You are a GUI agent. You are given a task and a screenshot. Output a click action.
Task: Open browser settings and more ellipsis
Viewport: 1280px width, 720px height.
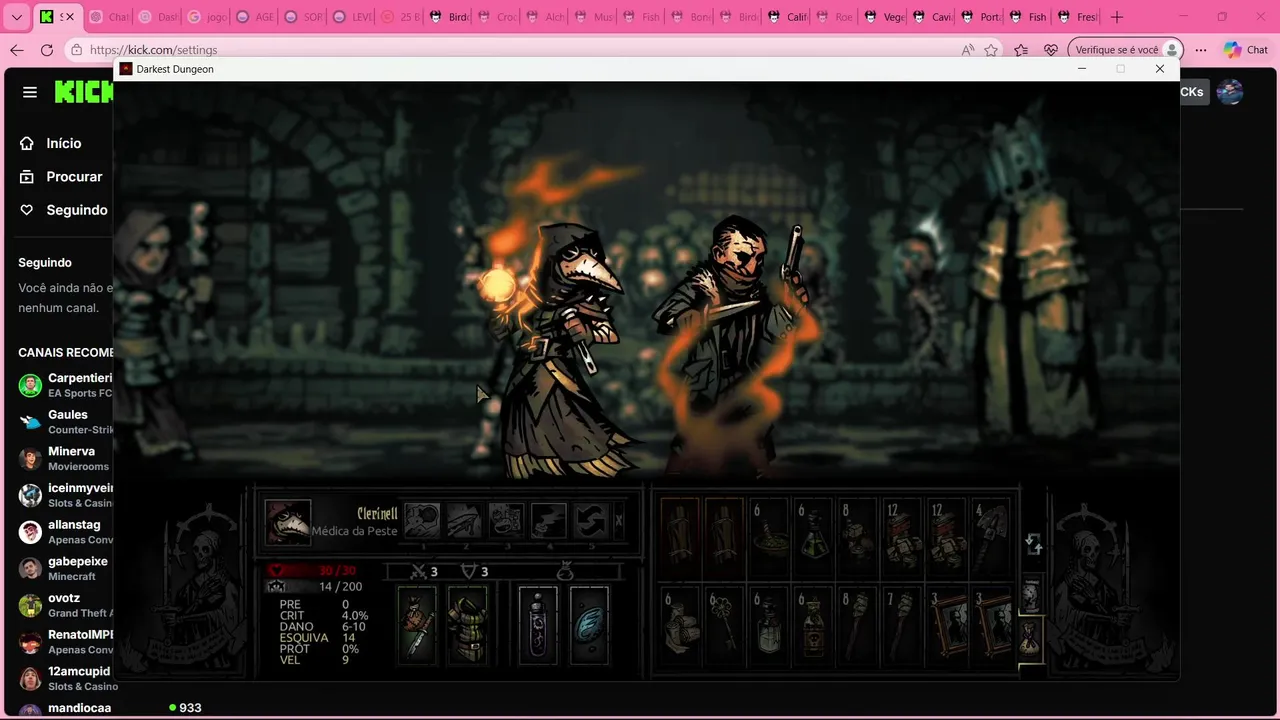[1201, 50]
